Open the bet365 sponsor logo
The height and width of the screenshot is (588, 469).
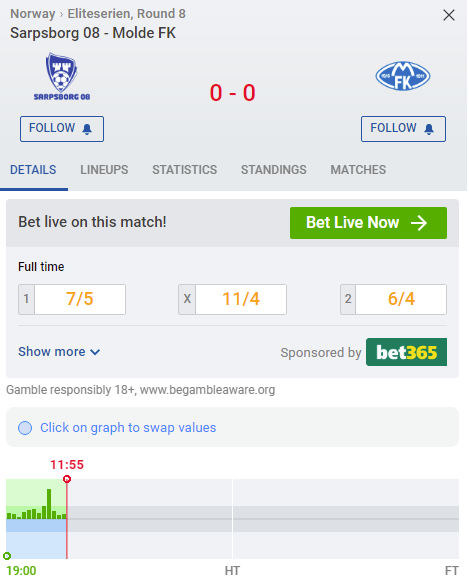click(406, 352)
